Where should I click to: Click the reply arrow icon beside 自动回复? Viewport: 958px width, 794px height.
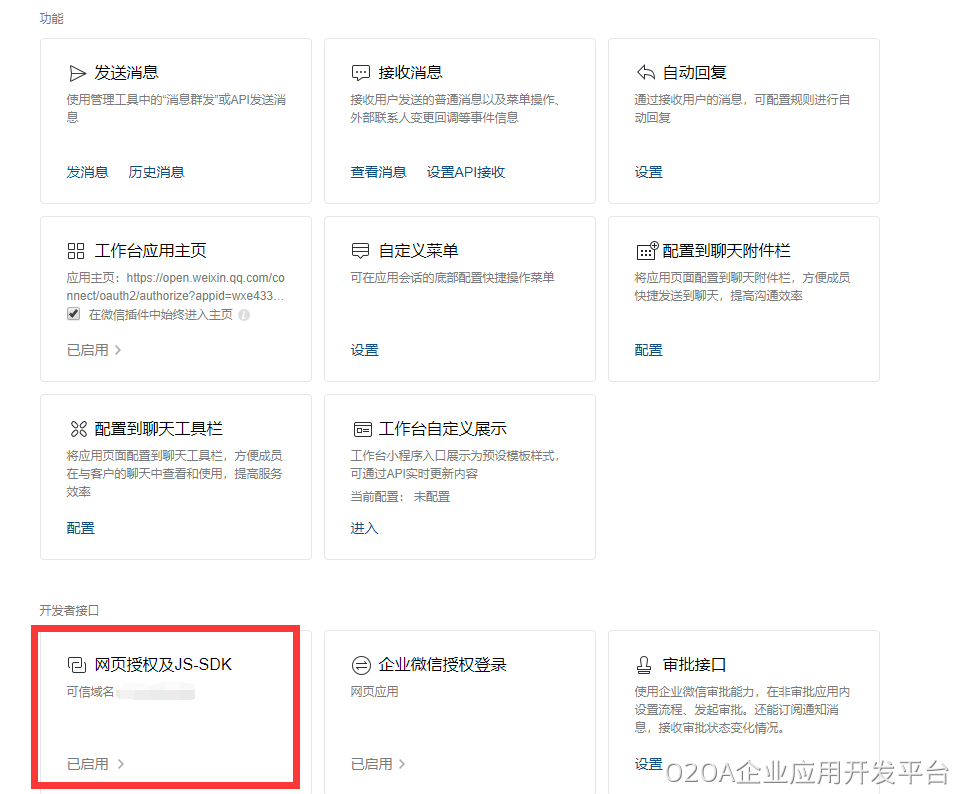[645, 73]
